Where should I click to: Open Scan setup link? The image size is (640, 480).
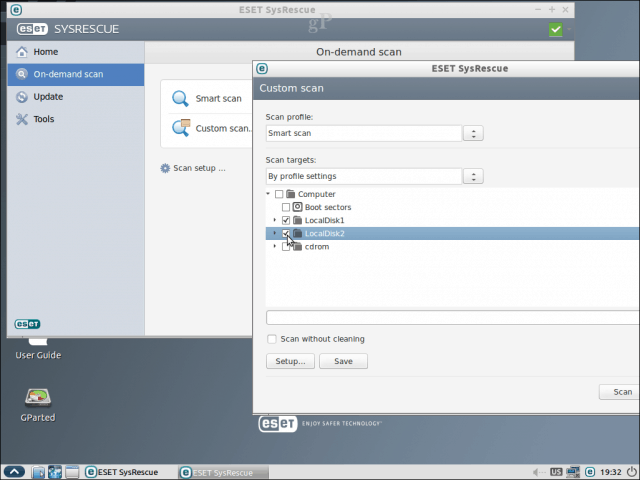point(199,168)
